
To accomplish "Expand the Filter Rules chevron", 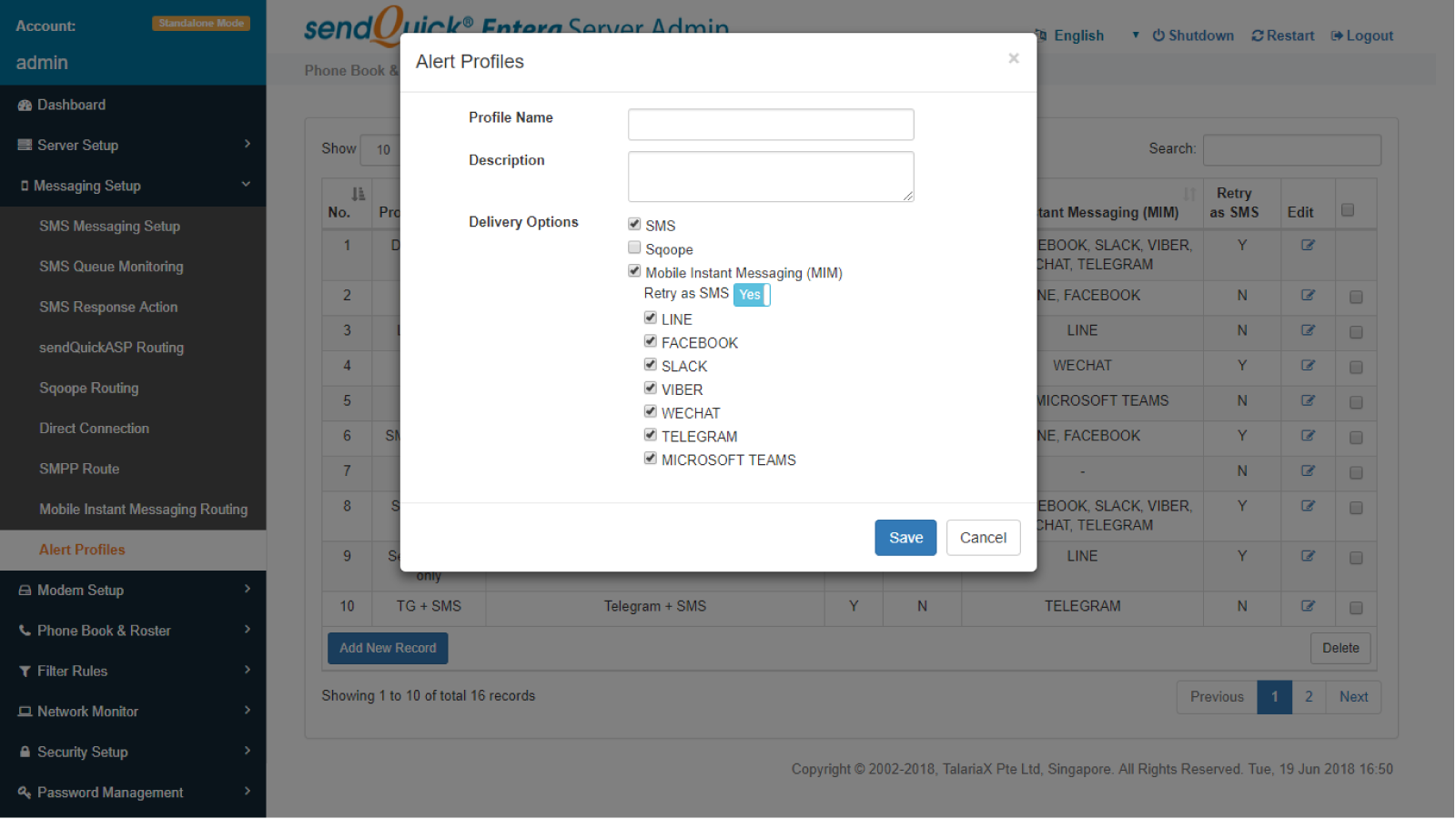I will coord(247,671).
